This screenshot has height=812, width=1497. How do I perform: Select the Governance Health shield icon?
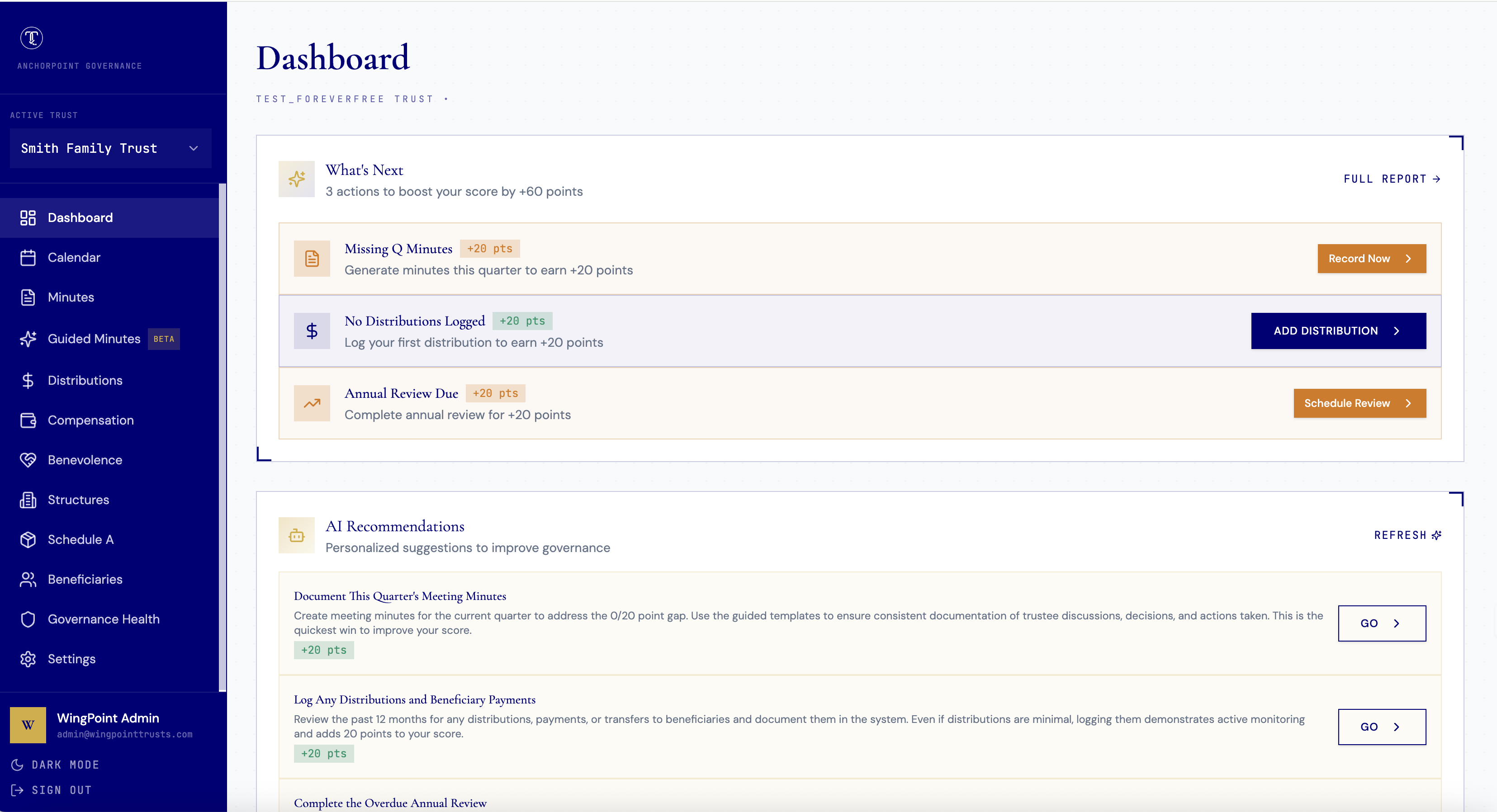(28, 619)
